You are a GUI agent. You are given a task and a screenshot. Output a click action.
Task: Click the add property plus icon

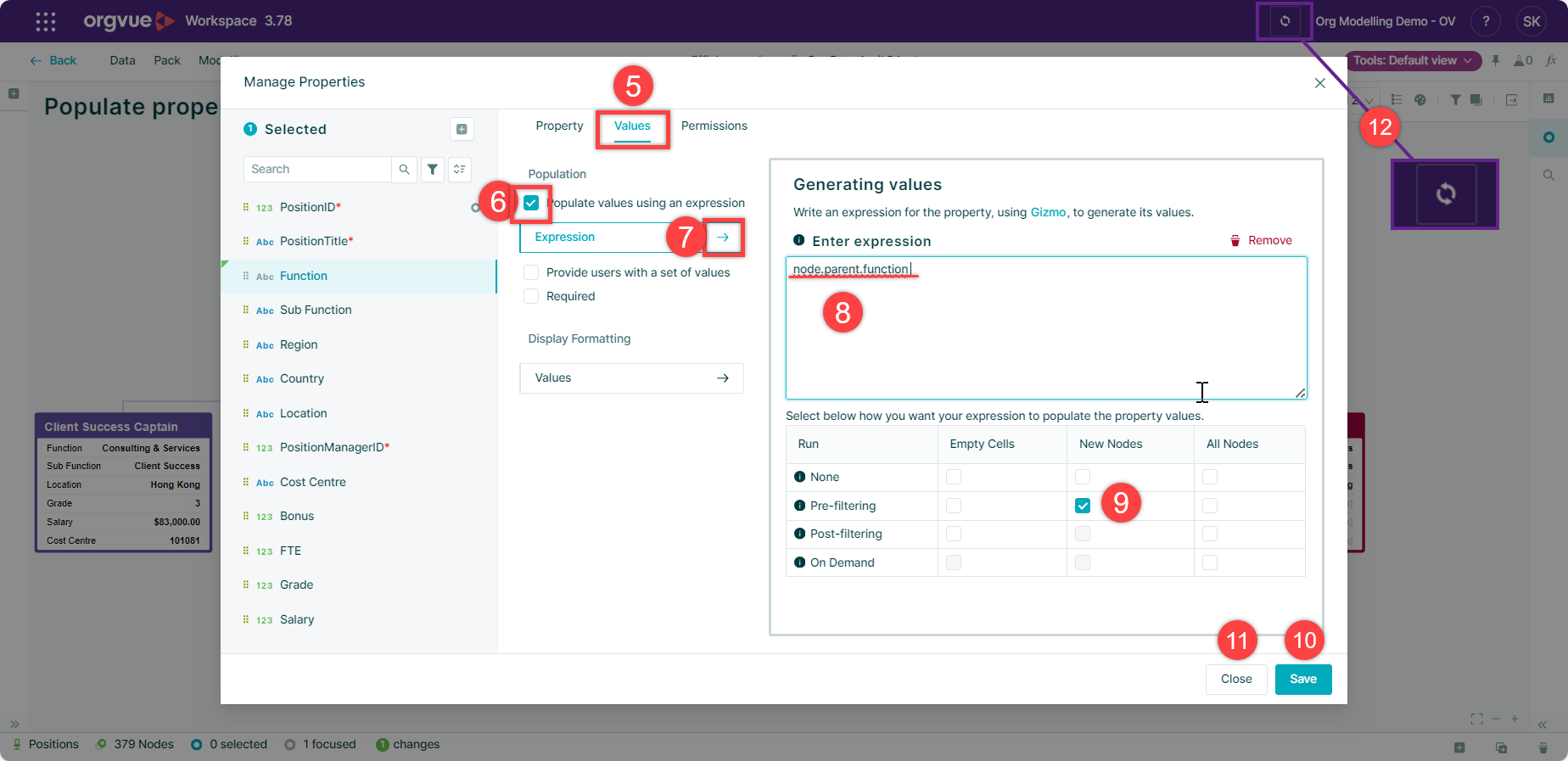[462, 129]
